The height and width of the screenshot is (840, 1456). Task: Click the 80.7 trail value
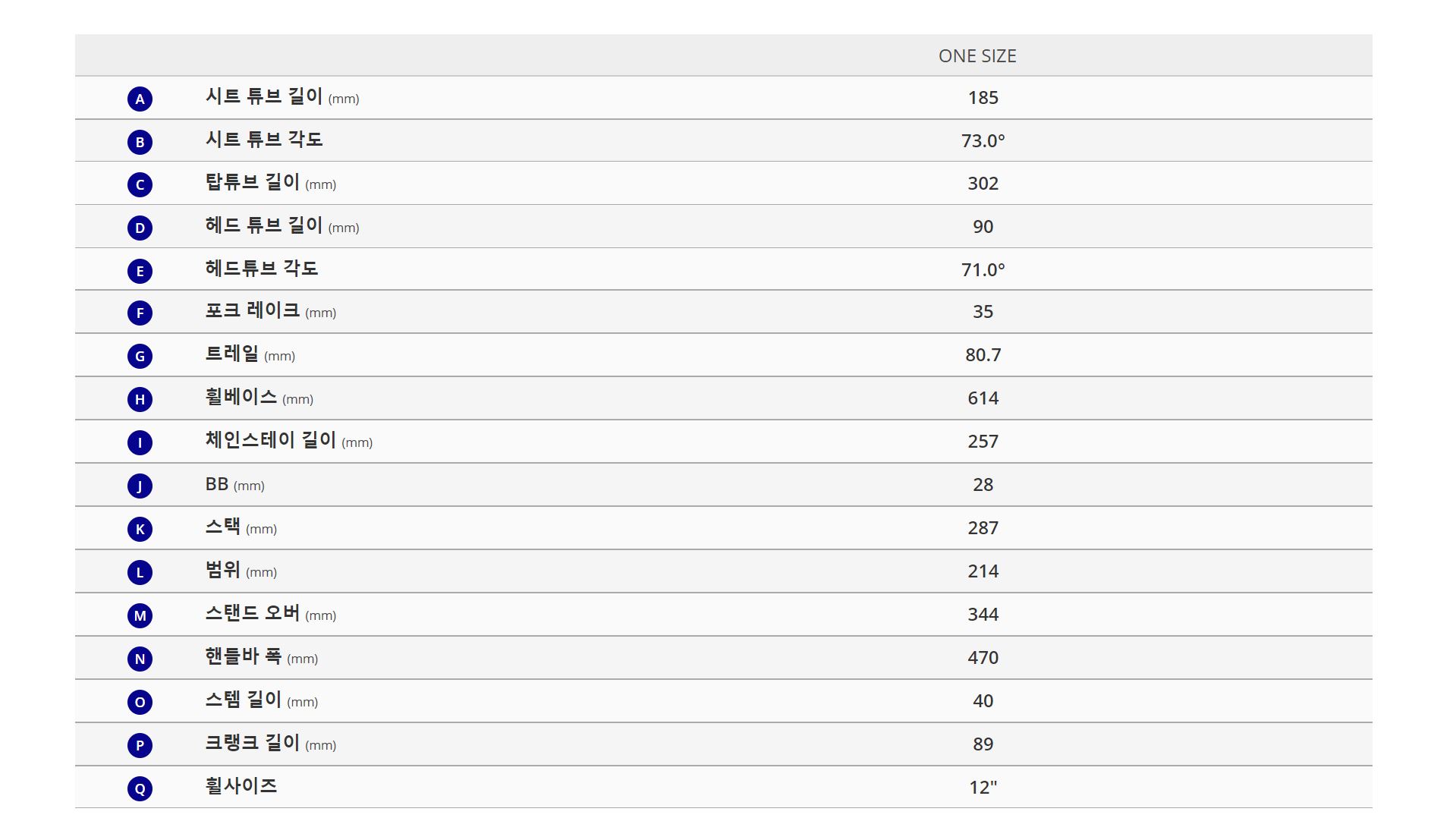coord(983,355)
